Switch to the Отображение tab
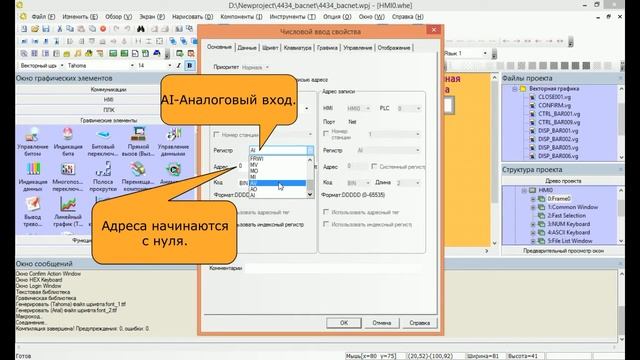This screenshot has height=360, width=640. (x=393, y=48)
